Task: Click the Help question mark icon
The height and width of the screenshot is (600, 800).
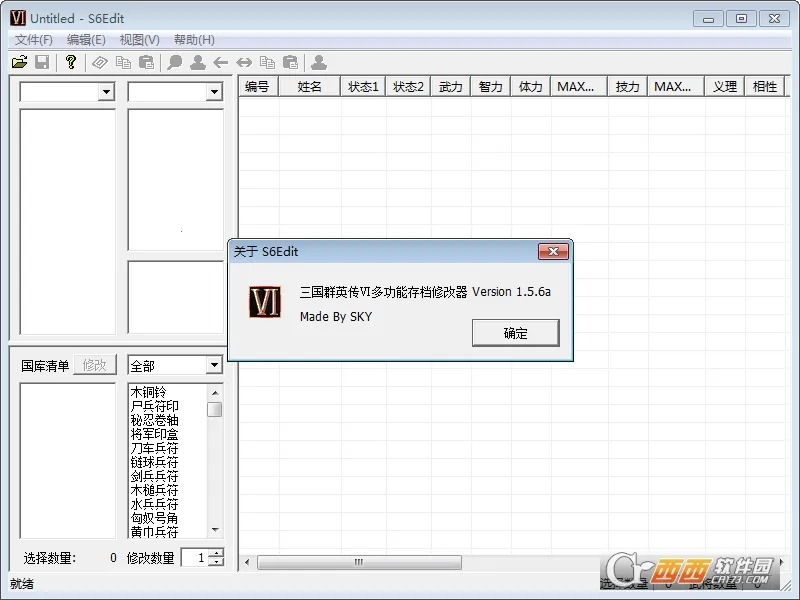Action: point(68,61)
